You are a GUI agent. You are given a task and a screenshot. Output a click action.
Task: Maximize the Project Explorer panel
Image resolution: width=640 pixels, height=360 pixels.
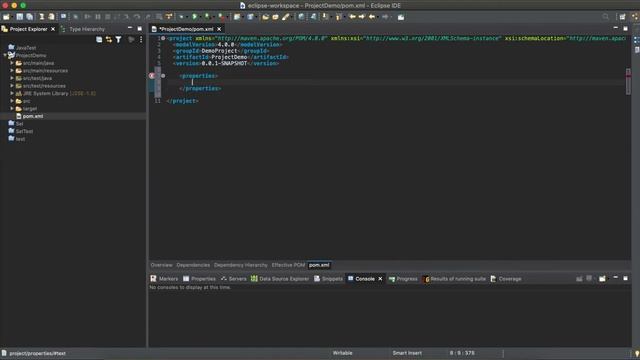140,29
